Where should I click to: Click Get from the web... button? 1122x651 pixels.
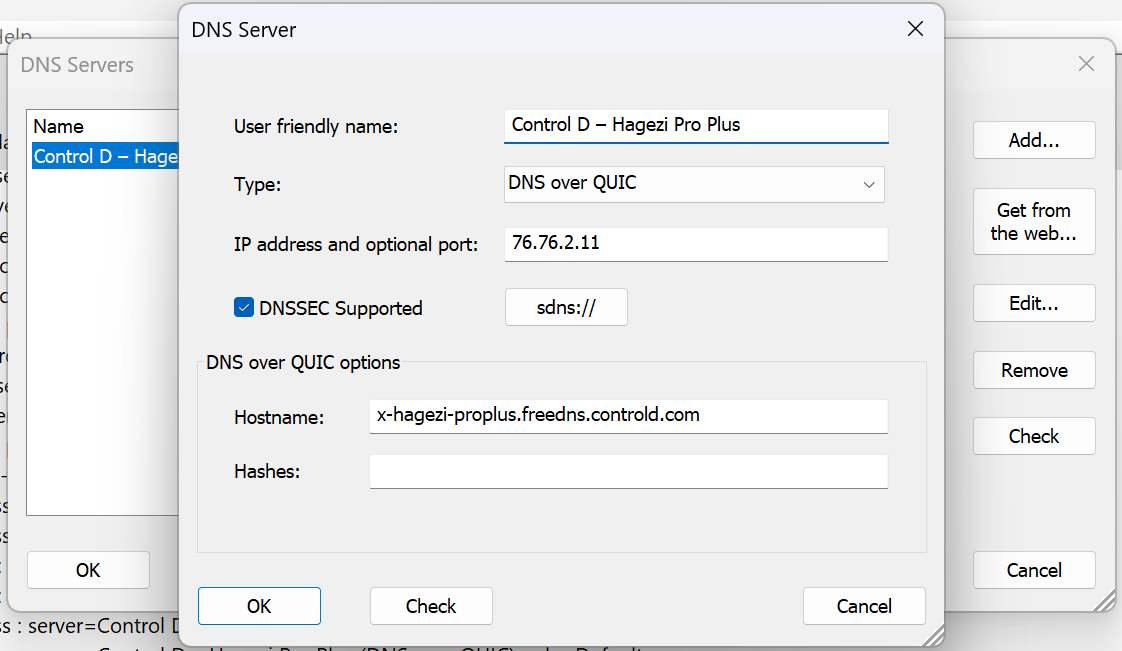(1033, 222)
